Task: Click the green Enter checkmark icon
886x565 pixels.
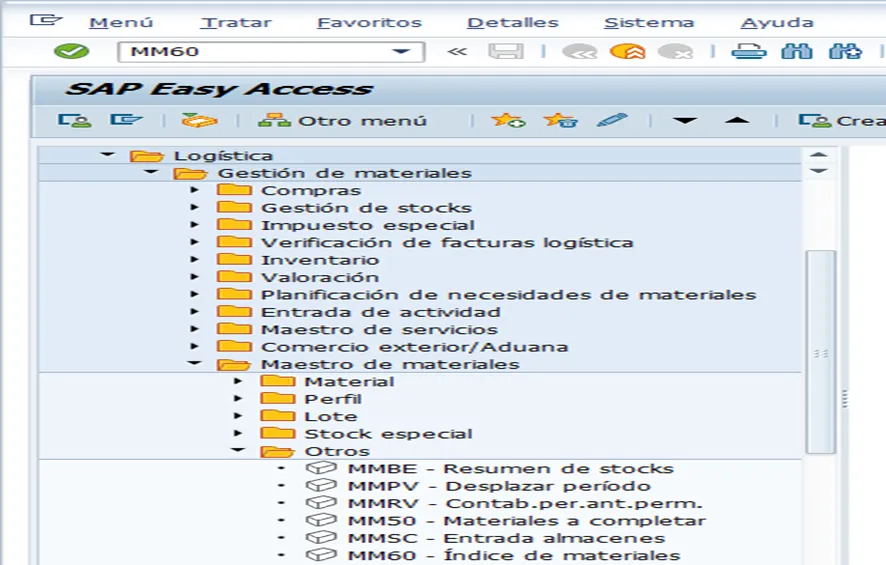Action: pyautogui.click(x=71, y=51)
